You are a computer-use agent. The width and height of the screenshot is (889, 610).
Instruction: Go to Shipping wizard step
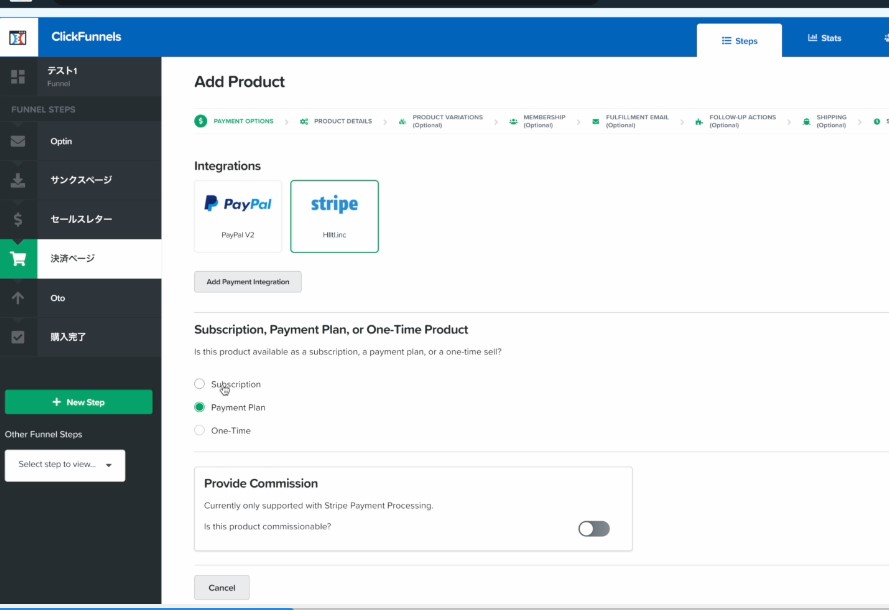pos(824,121)
